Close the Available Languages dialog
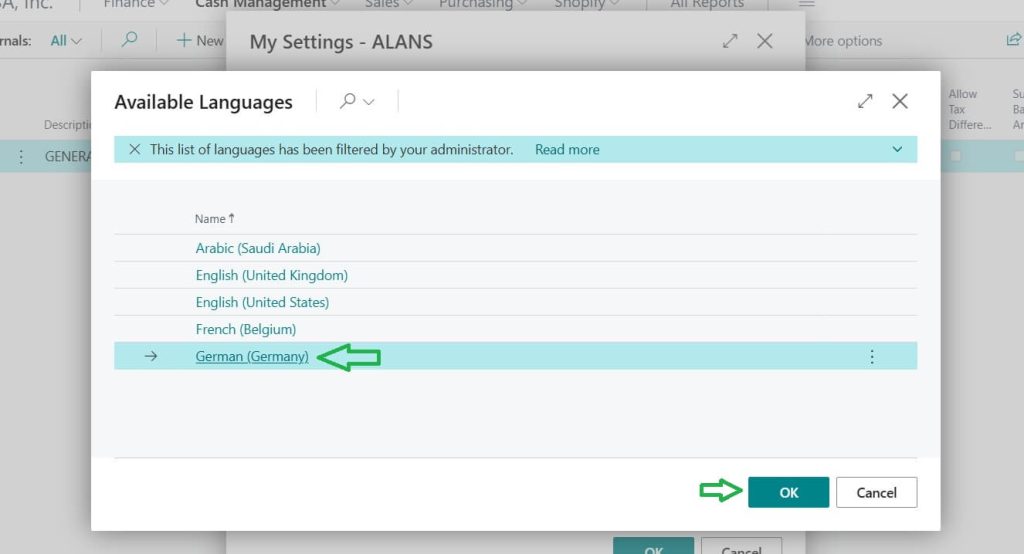 [900, 101]
